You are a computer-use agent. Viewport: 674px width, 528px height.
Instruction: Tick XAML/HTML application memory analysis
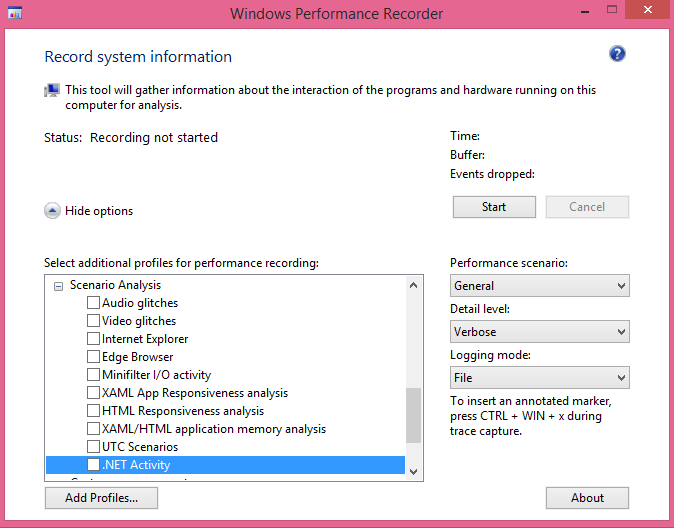point(93,429)
